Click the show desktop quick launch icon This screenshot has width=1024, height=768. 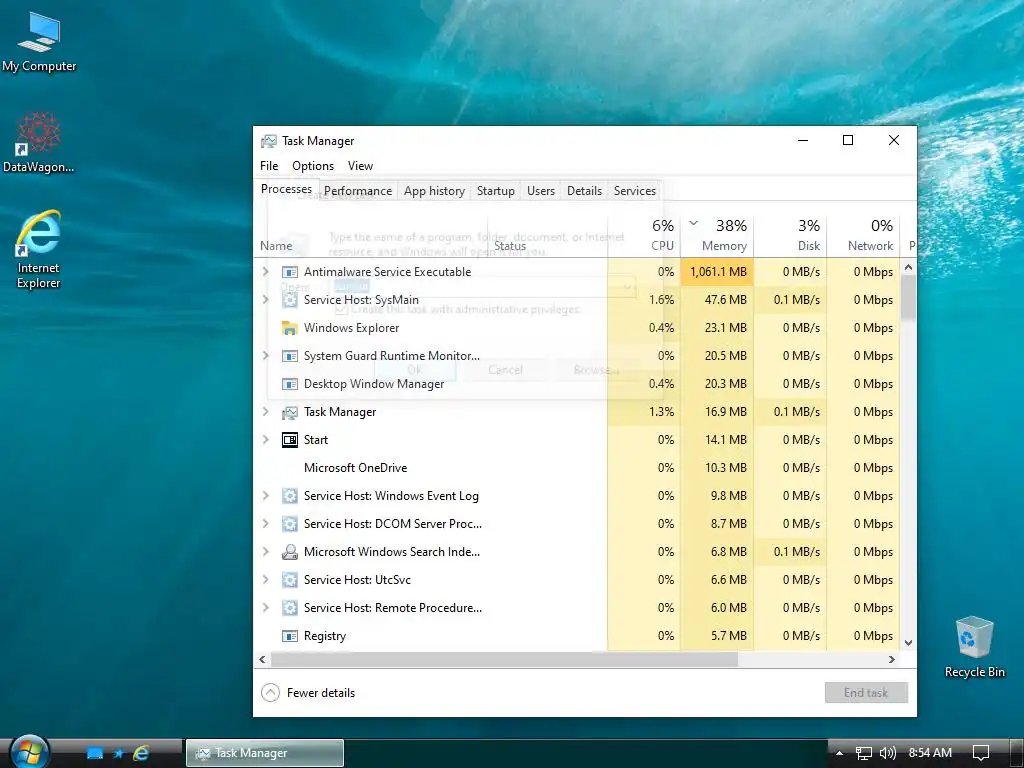[x=95, y=753]
